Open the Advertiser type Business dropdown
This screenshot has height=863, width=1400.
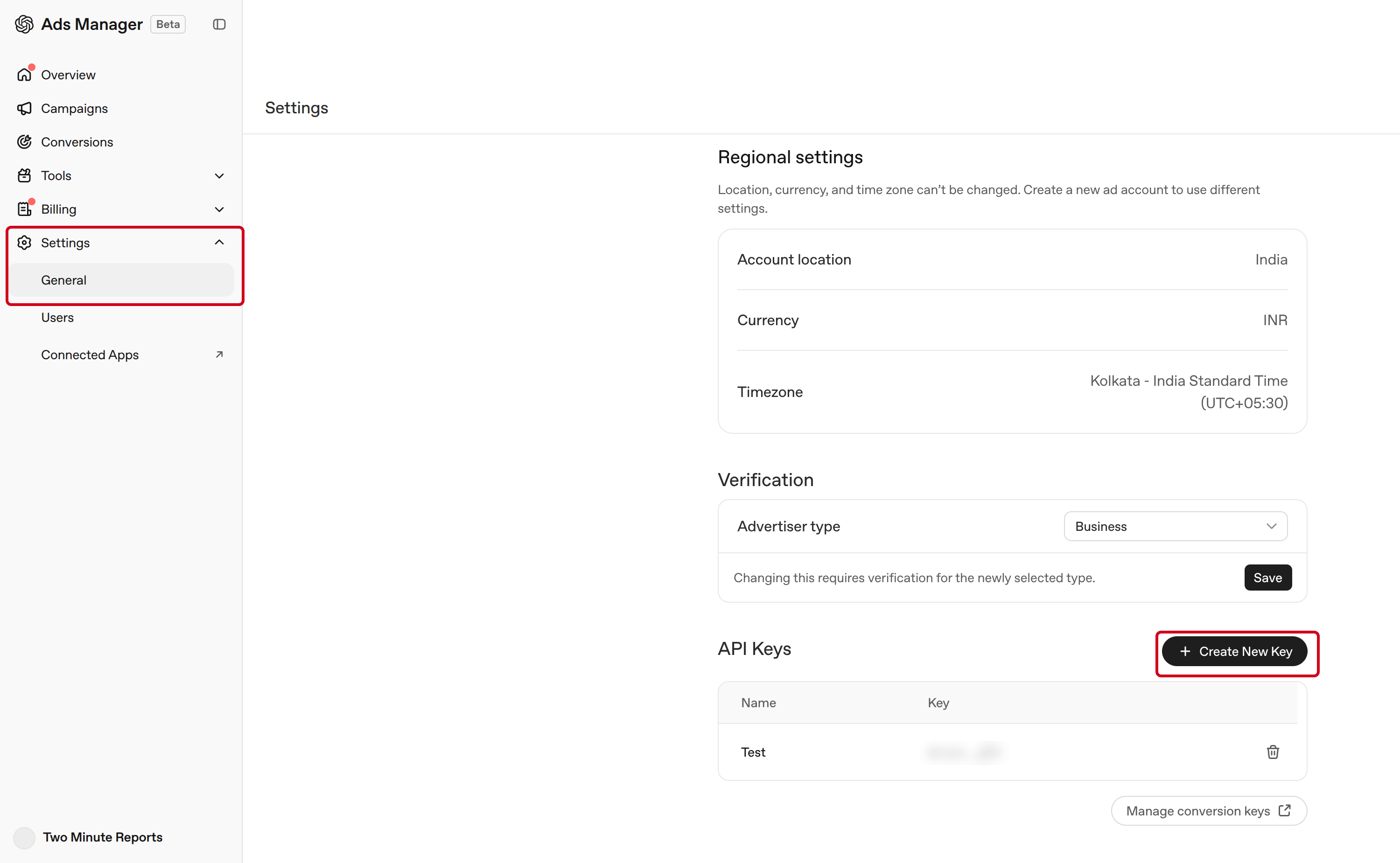[x=1175, y=526]
